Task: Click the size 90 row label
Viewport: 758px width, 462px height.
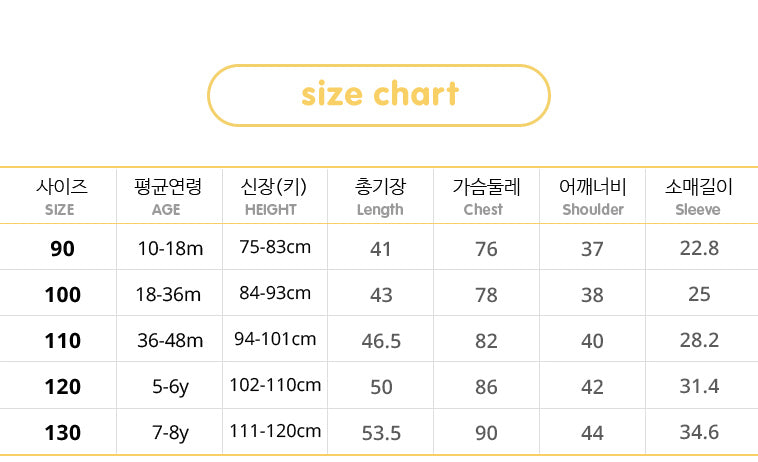Action: [x=62, y=248]
